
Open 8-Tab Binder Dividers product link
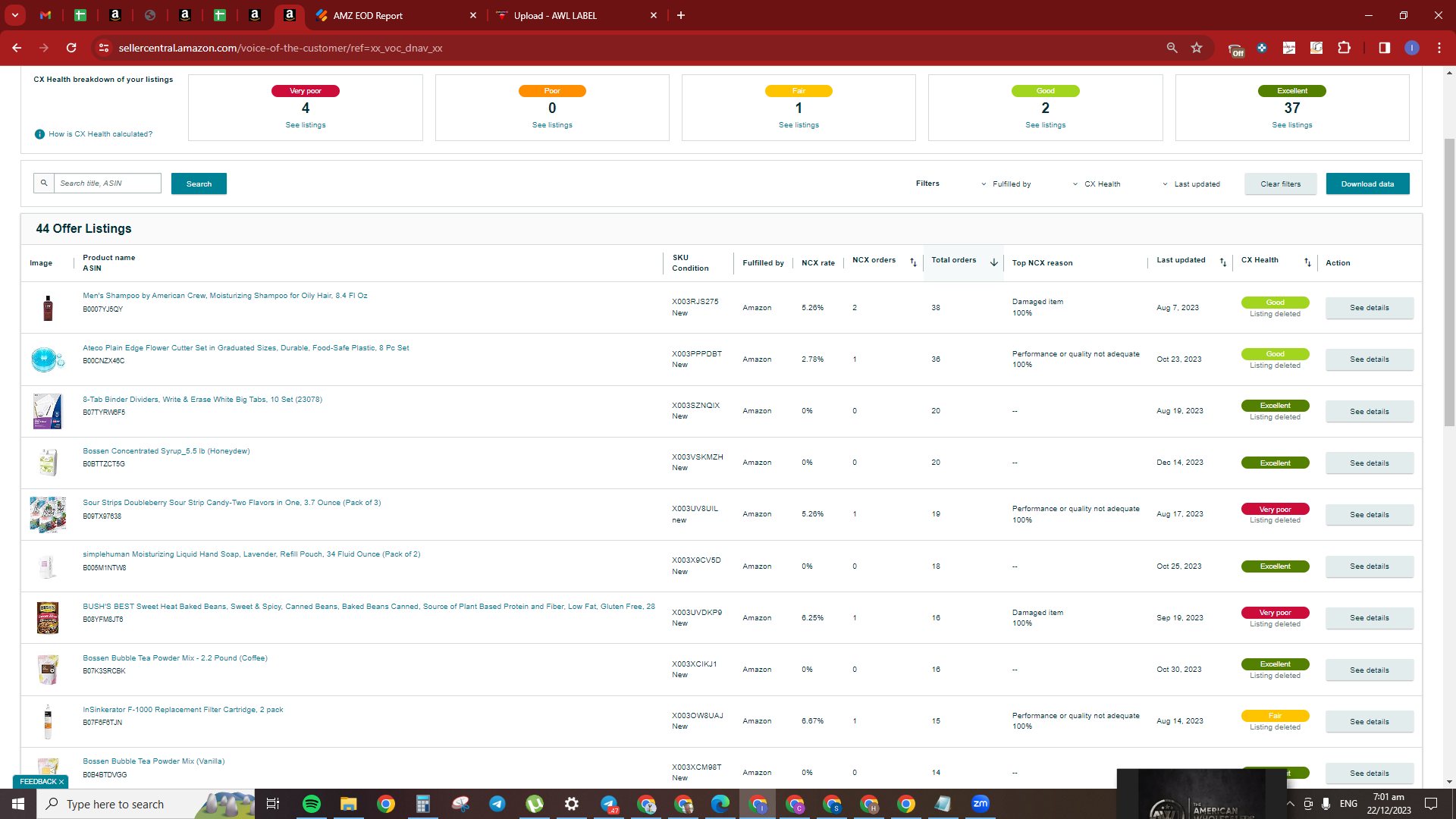coord(202,400)
